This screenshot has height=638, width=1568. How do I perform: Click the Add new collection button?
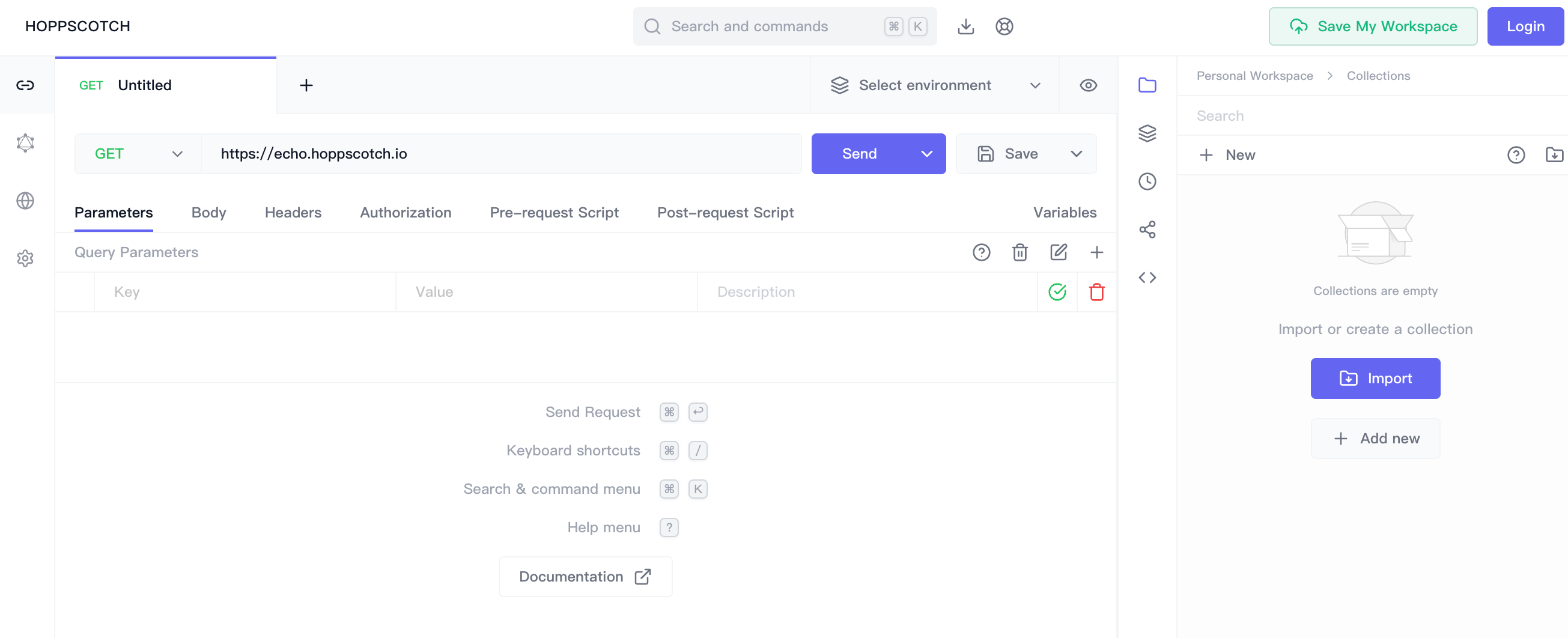[1375, 439]
